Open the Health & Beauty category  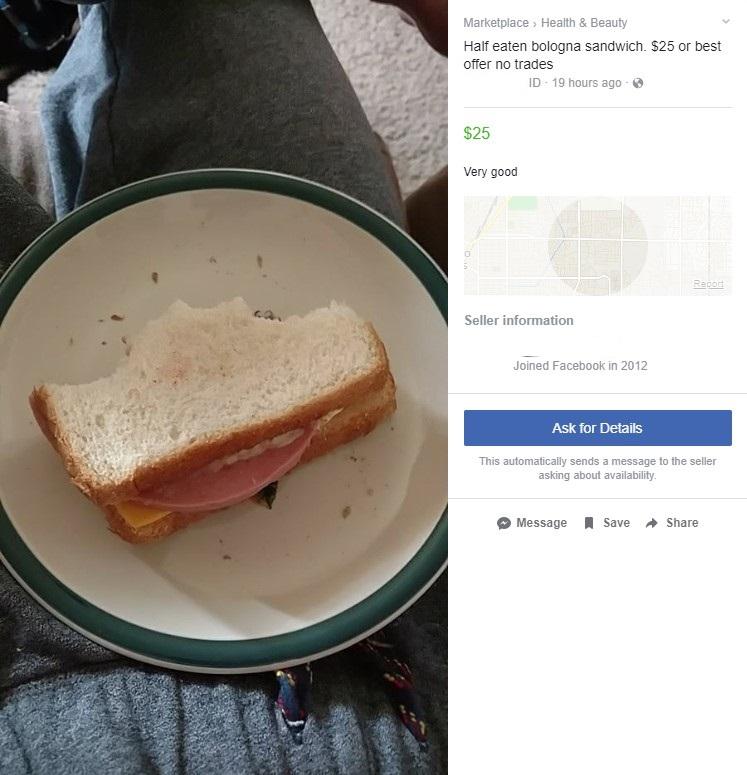tap(584, 23)
